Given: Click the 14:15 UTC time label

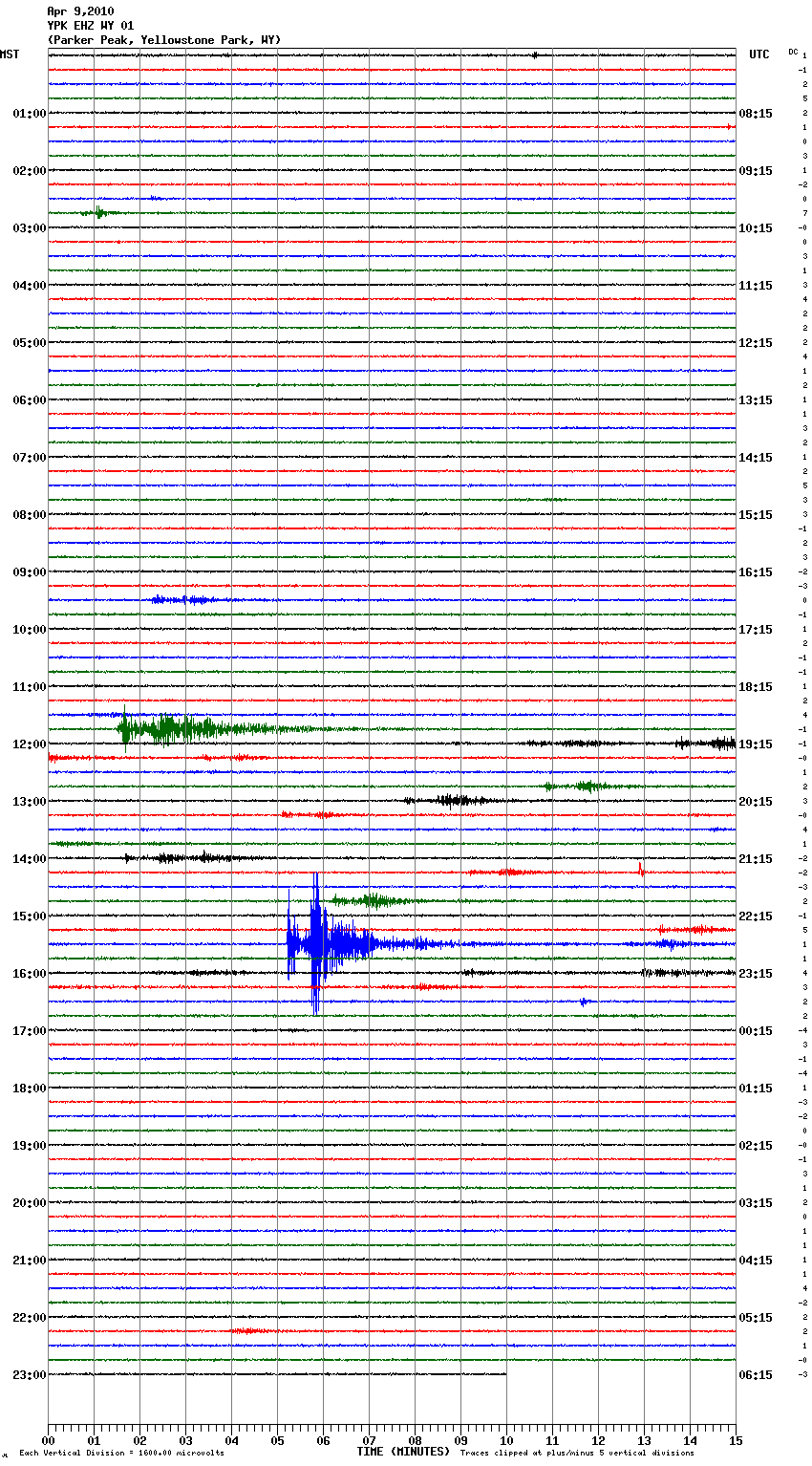Looking at the screenshot, I should [x=756, y=458].
